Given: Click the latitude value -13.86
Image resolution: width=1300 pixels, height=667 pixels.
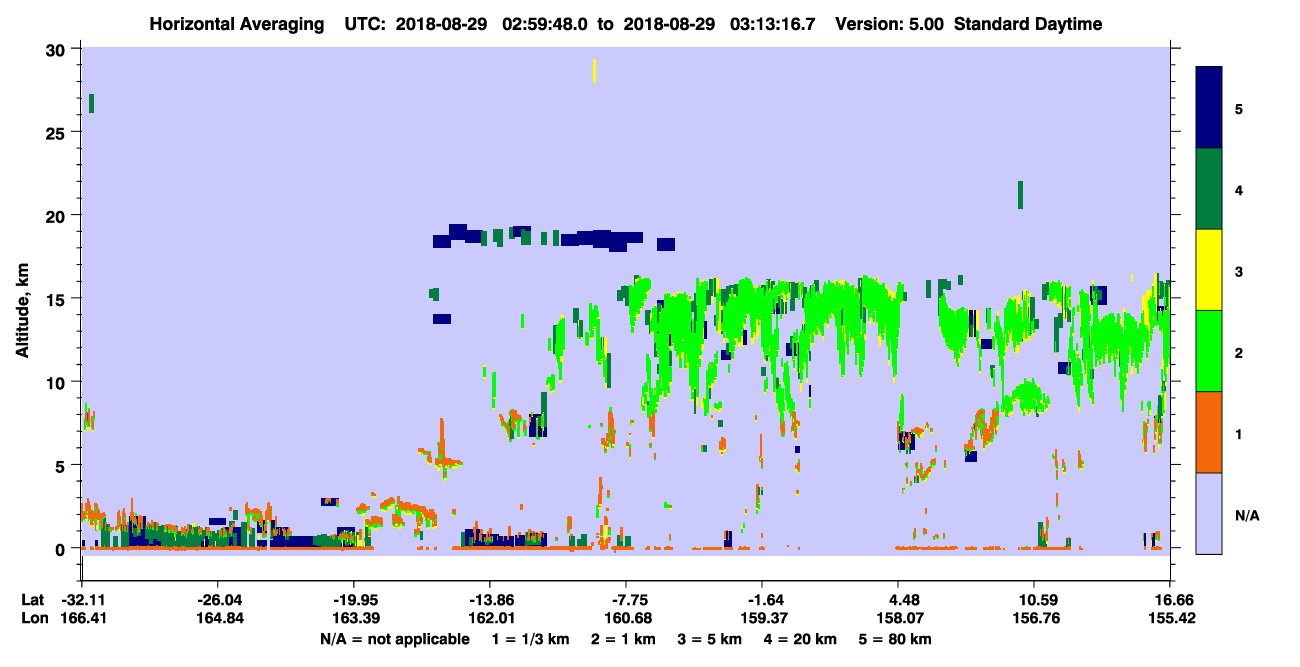Looking at the screenshot, I should point(489,600).
